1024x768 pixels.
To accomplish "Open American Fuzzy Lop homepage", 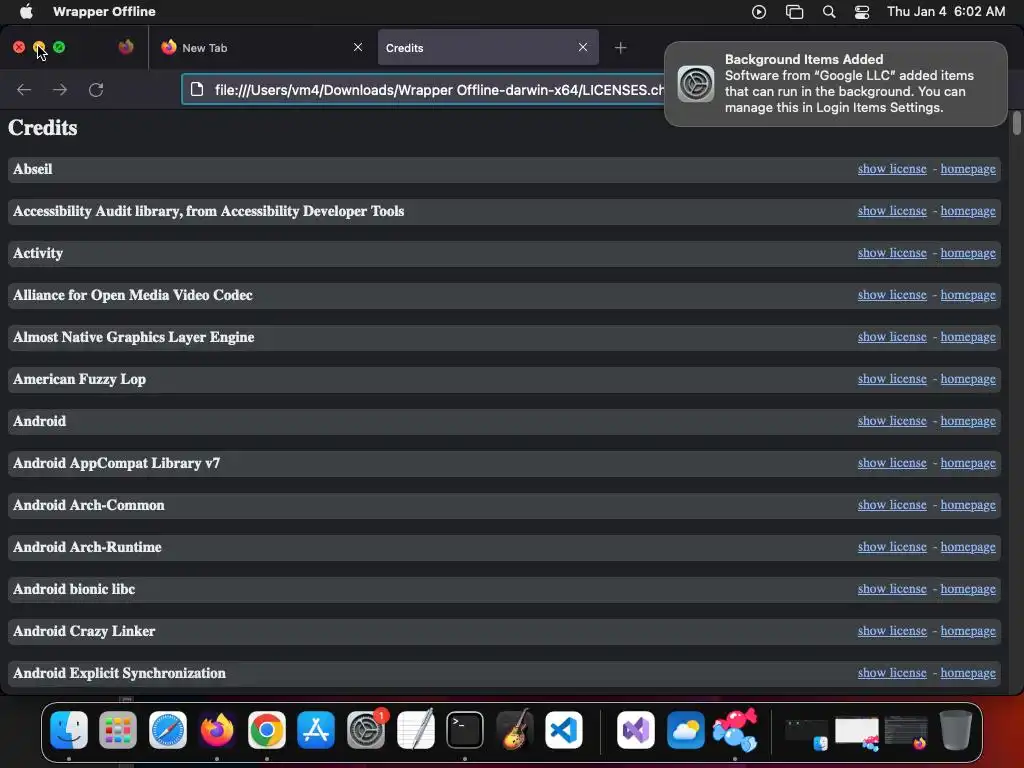I will (968, 378).
